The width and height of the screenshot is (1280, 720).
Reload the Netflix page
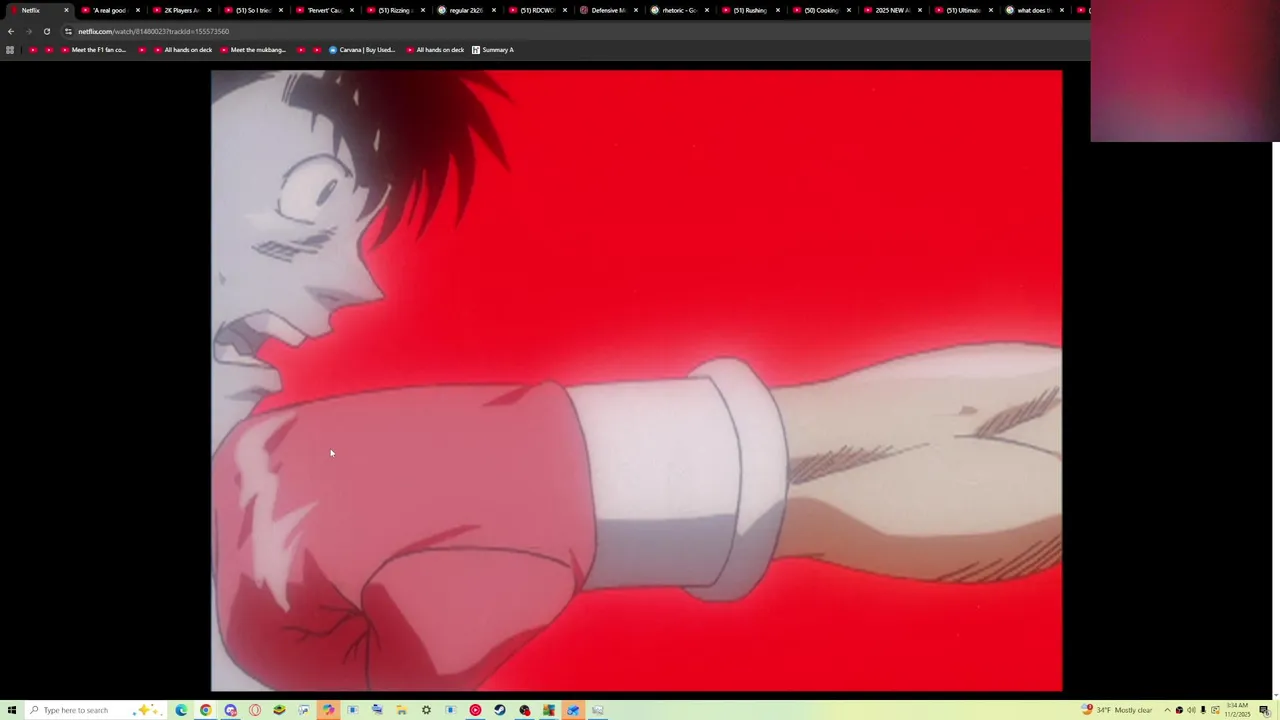point(47,31)
